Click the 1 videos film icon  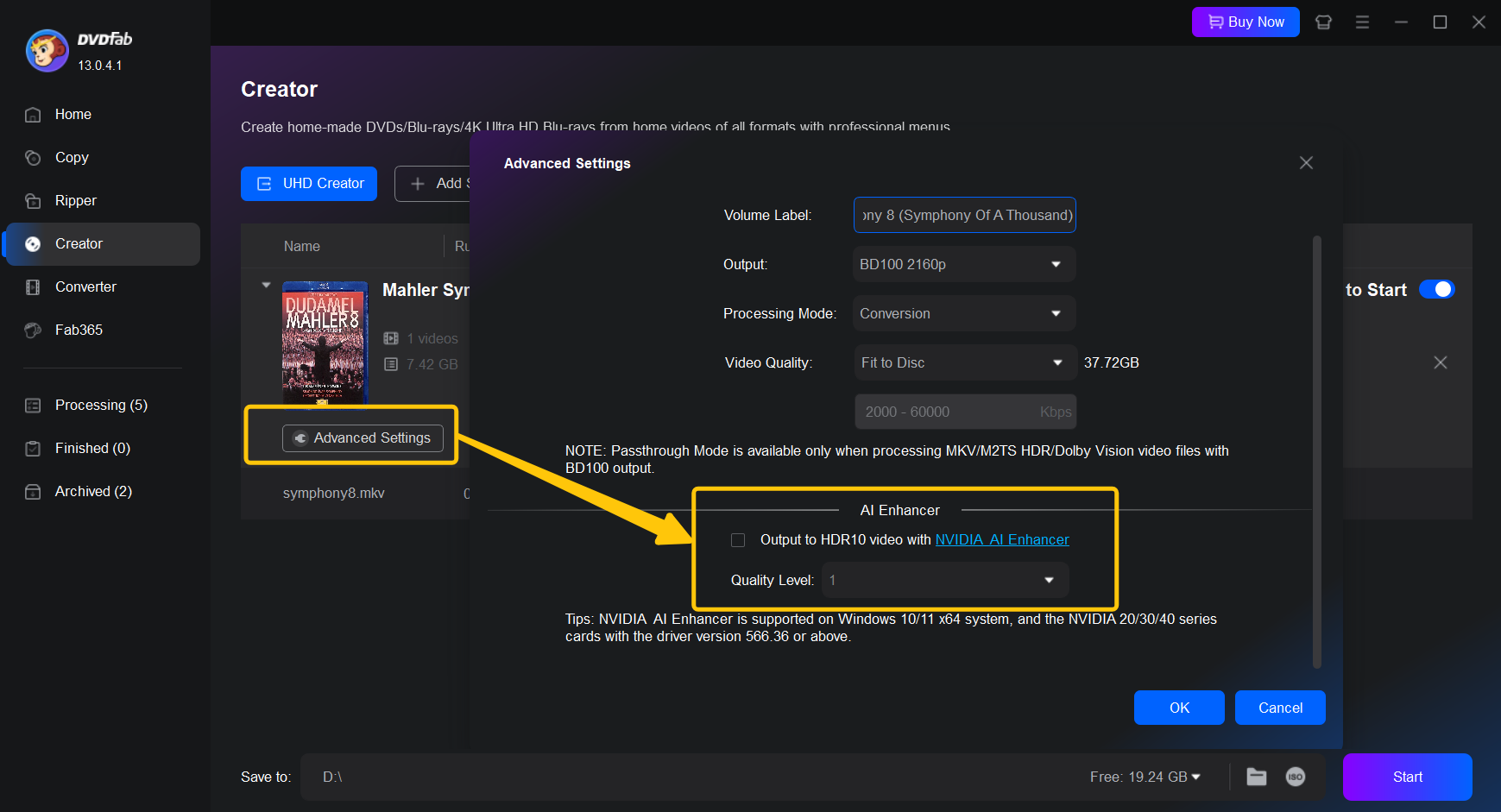(x=391, y=338)
